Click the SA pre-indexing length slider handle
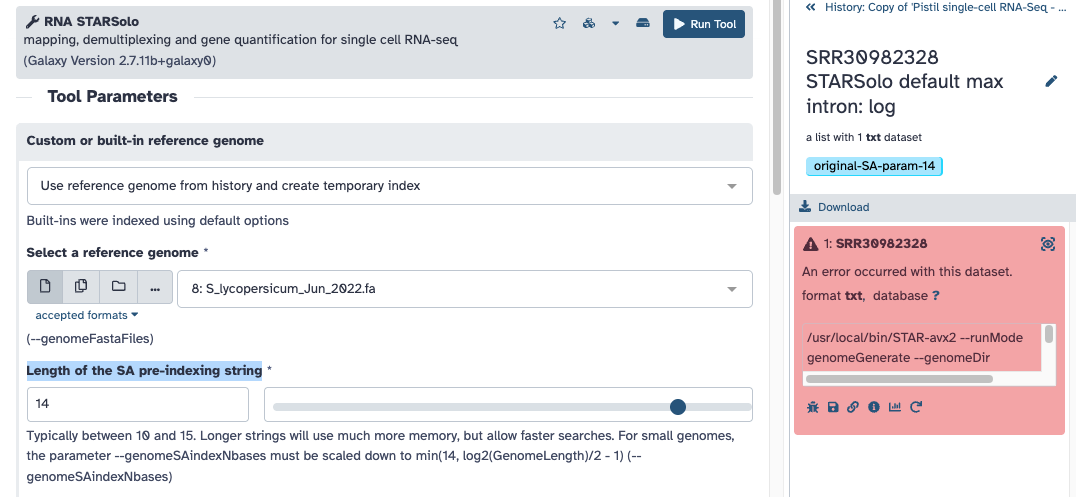This screenshot has width=1076, height=497. tap(678, 406)
